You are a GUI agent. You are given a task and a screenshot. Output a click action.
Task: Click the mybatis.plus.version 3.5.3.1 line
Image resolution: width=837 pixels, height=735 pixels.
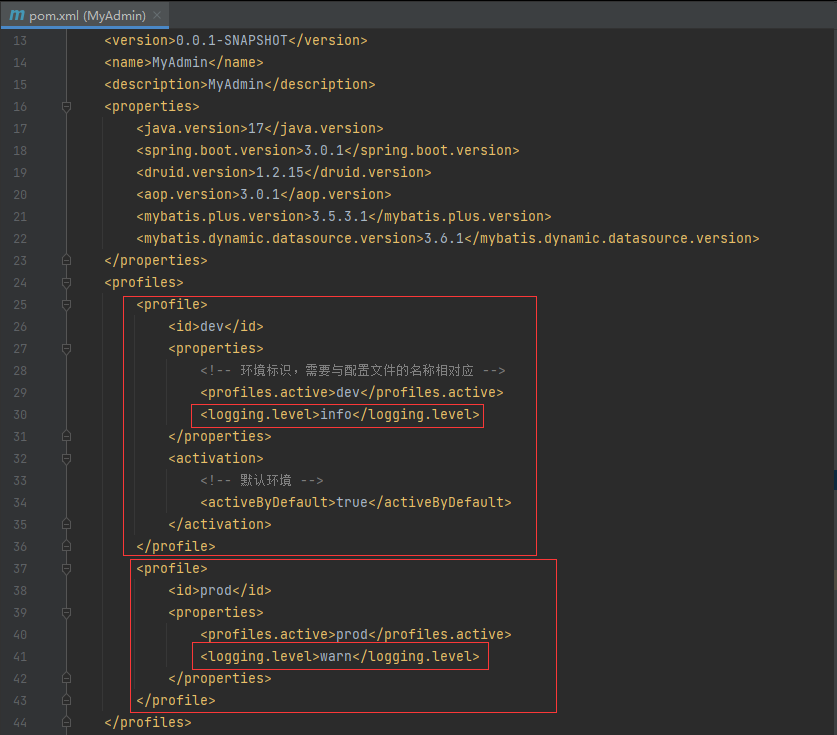344,217
